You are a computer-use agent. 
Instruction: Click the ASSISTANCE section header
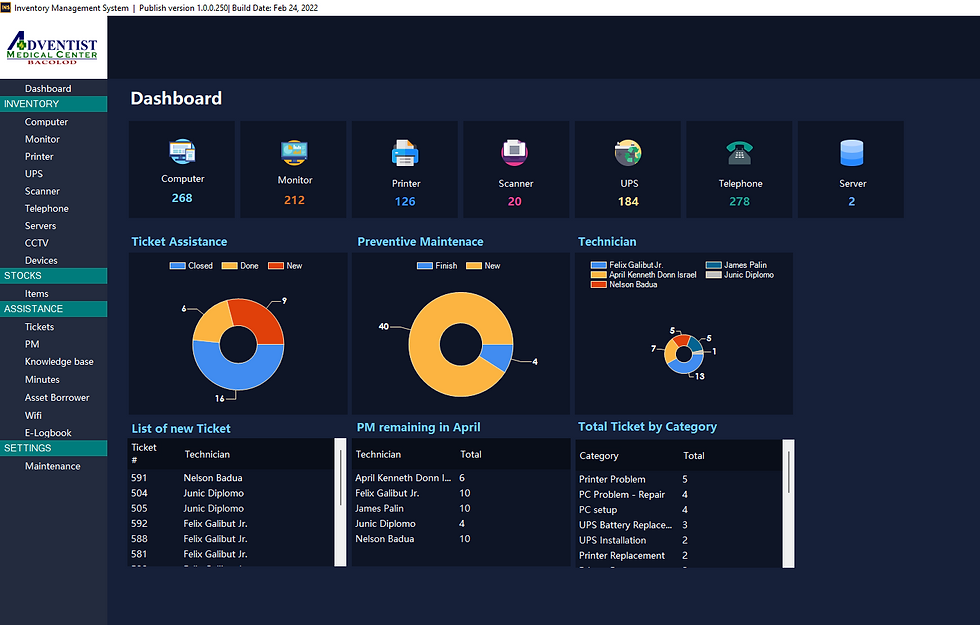[x=54, y=309]
